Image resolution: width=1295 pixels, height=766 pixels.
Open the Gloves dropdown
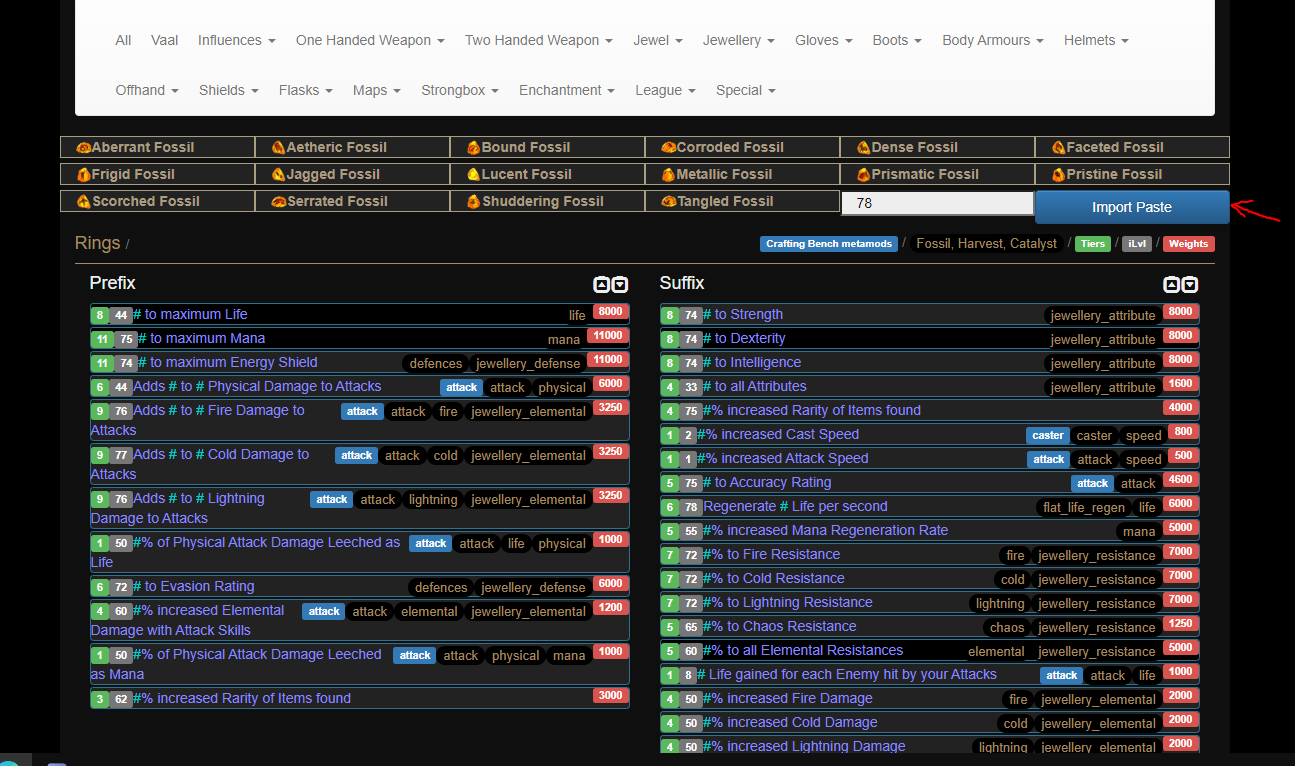[824, 40]
